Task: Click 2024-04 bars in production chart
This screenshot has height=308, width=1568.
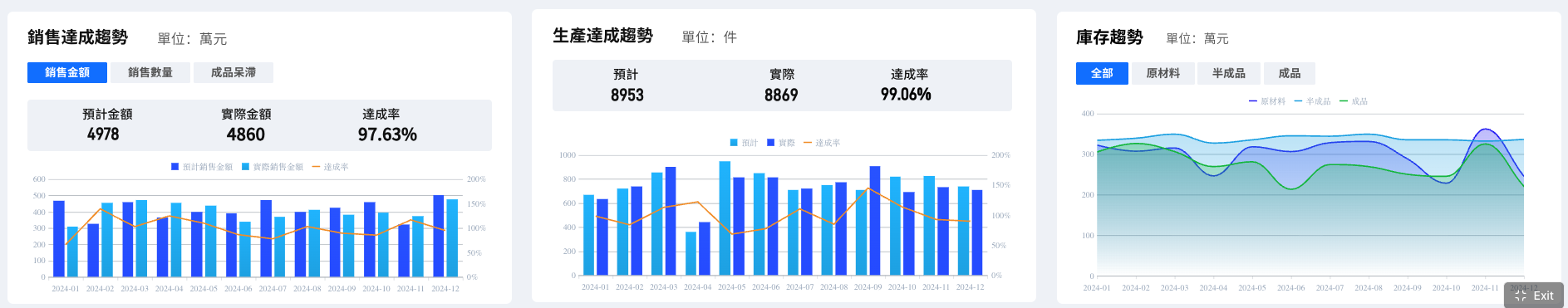Action: point(697,248)
